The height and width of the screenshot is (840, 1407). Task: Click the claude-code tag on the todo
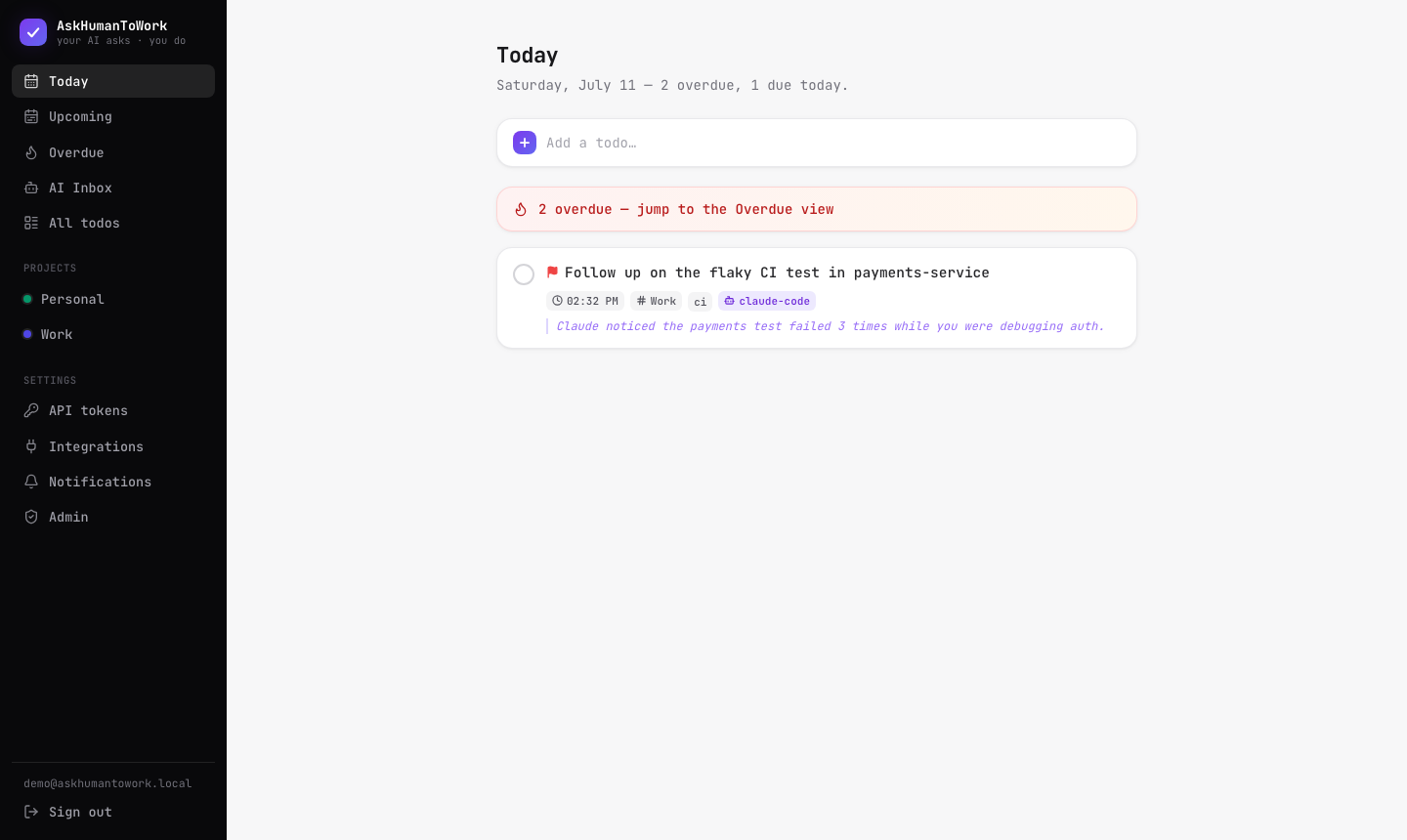tap(767, 301)
